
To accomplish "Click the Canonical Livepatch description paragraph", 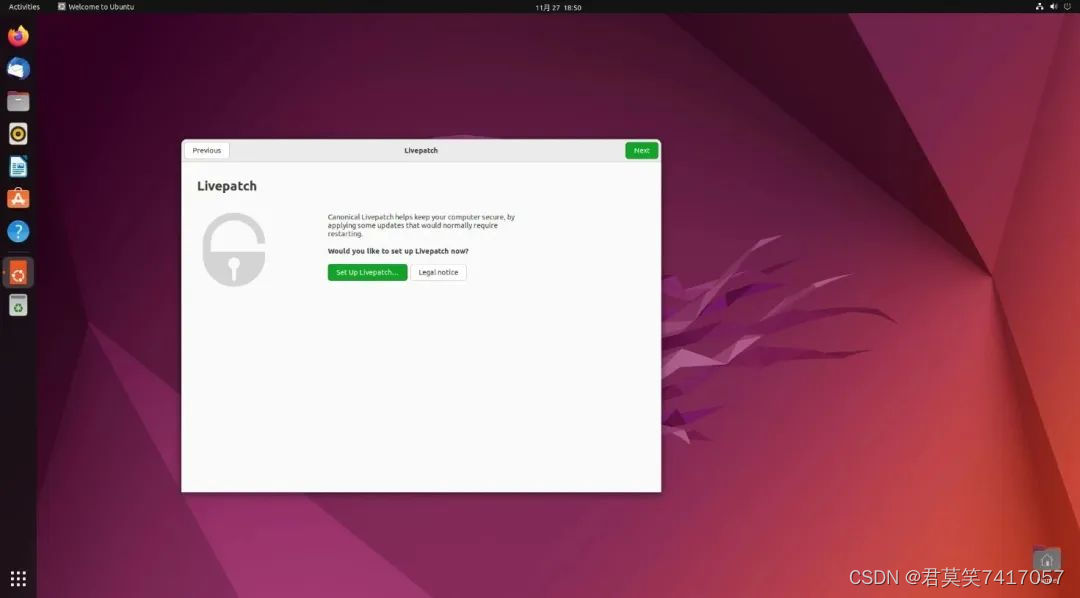I will click(x=422, y=225).
